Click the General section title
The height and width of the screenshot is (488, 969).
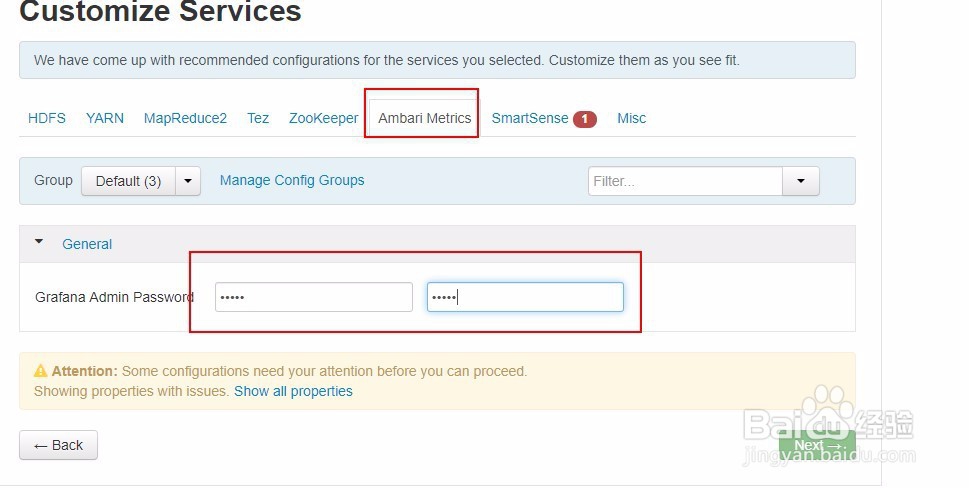(87, 244)
